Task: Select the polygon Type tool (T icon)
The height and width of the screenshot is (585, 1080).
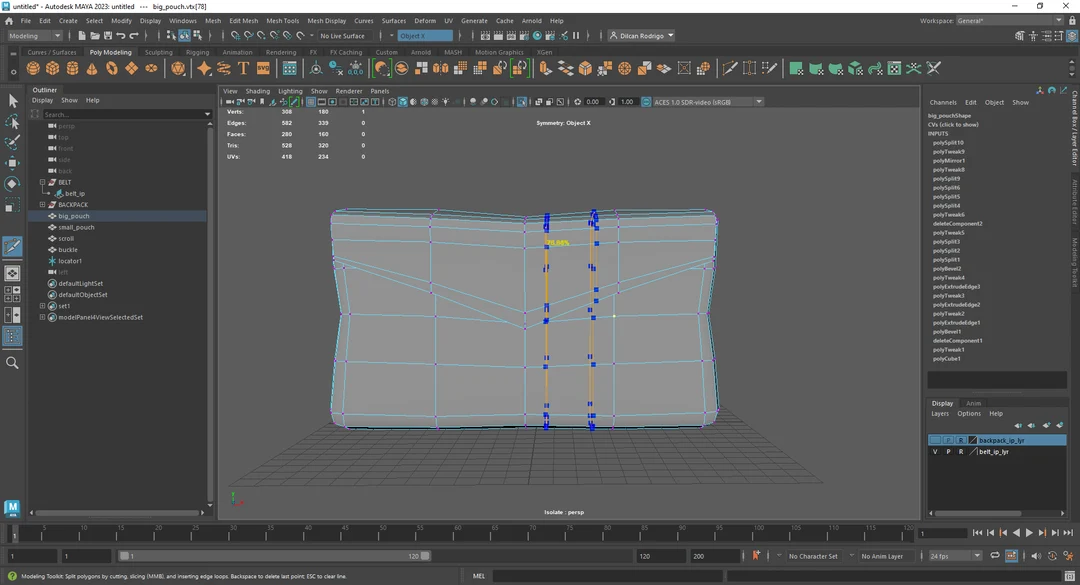Action: click(242, 67)
